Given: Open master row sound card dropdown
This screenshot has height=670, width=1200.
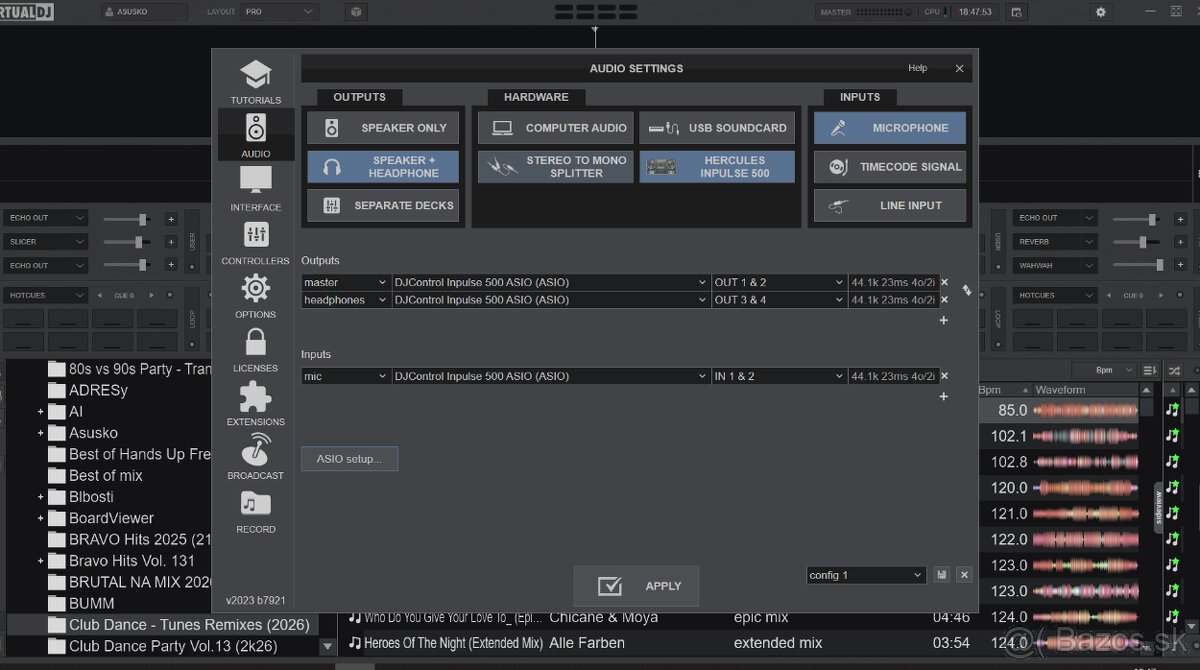Looking at the screenshot, I should pos(551,282).
